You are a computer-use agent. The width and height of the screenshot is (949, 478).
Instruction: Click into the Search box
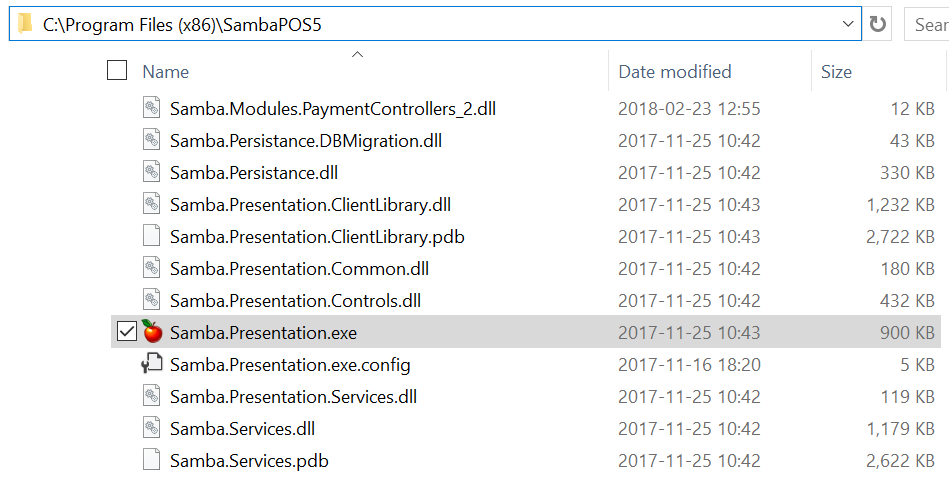pos(927,24)
